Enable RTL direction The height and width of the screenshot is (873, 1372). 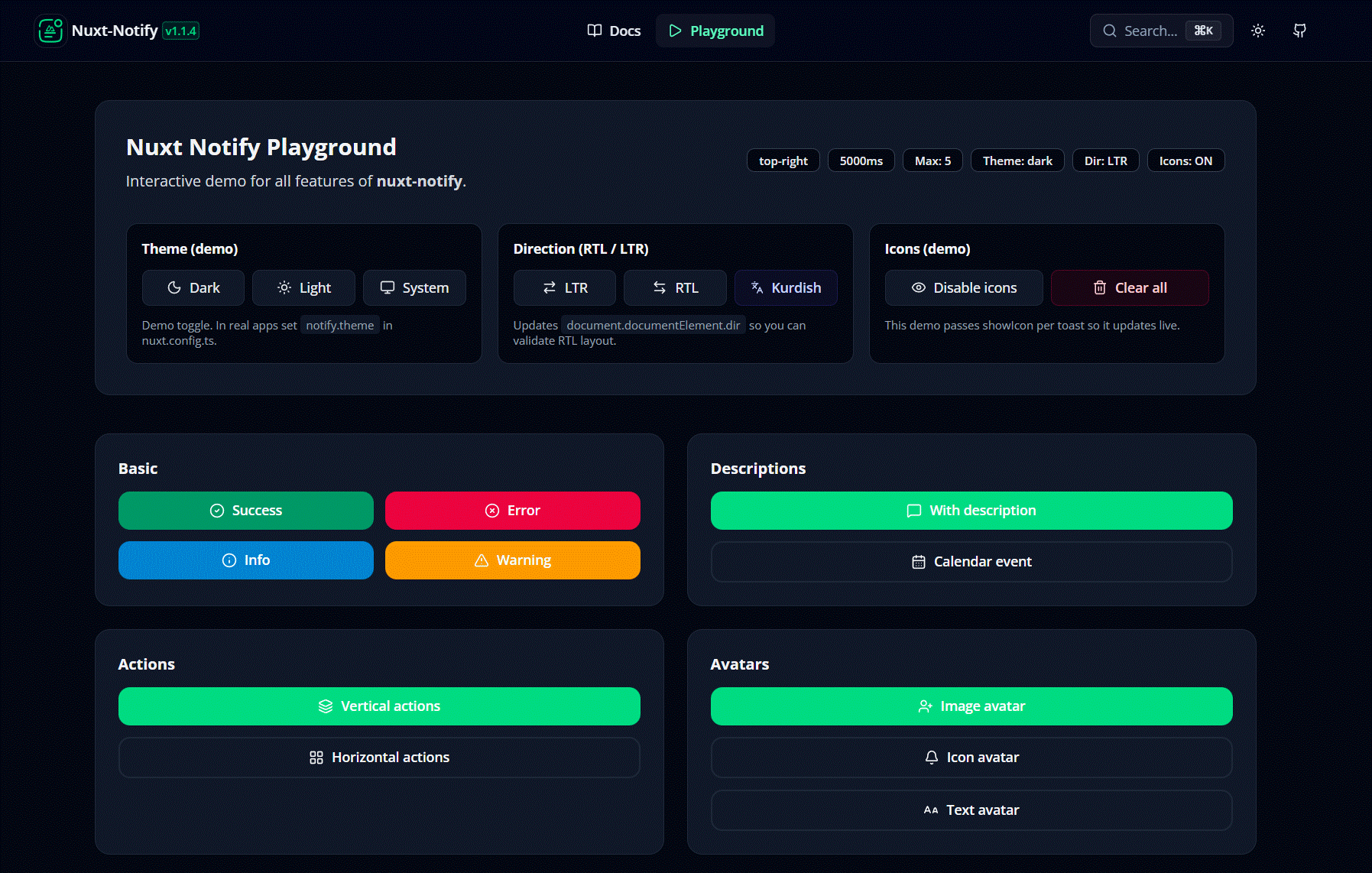pyautogui.click(x=675, y=287)
